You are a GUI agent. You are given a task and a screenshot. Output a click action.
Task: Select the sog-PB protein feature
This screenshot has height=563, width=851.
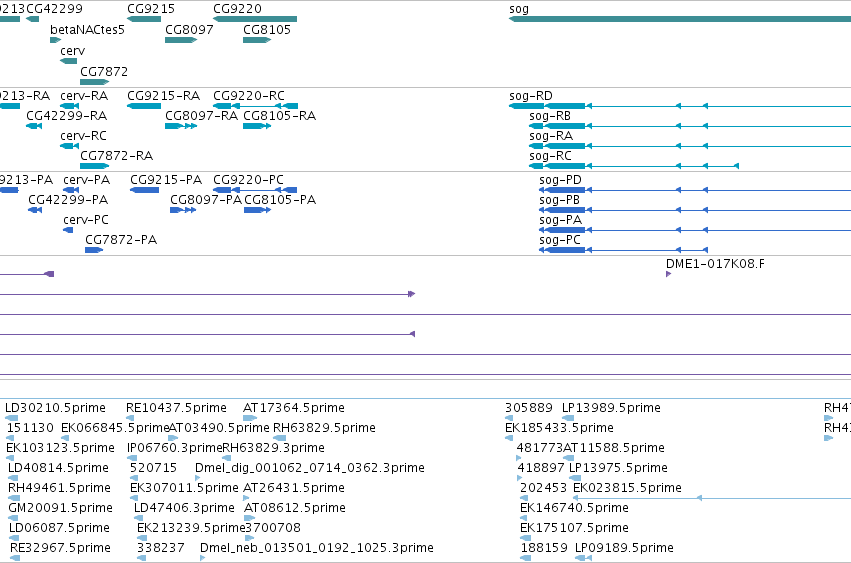tap(695, 210)
